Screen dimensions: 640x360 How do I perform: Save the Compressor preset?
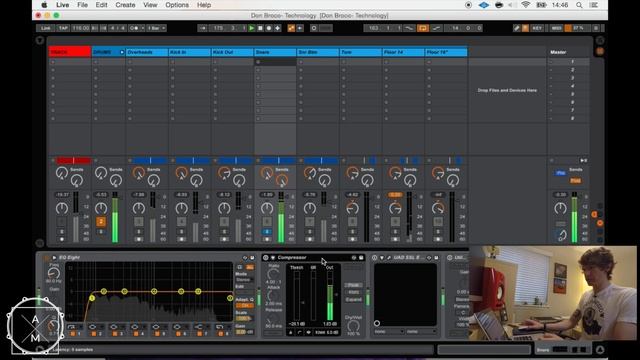[x=361, y=258]
